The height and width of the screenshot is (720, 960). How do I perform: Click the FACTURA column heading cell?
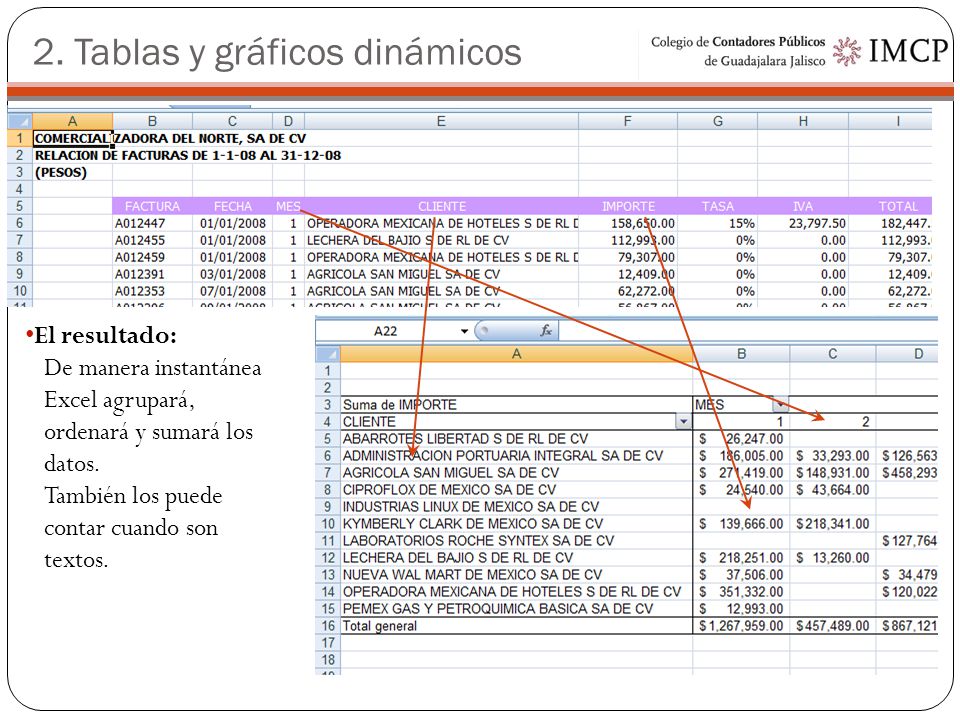click(152, 206)
